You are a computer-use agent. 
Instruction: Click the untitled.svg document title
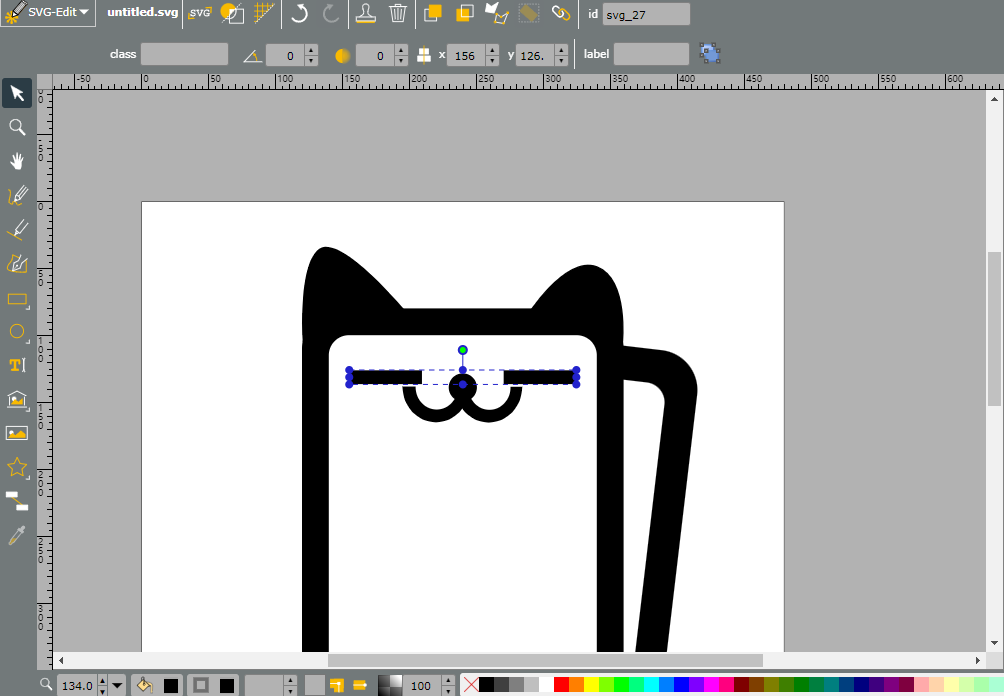click(x=142, y=12)
